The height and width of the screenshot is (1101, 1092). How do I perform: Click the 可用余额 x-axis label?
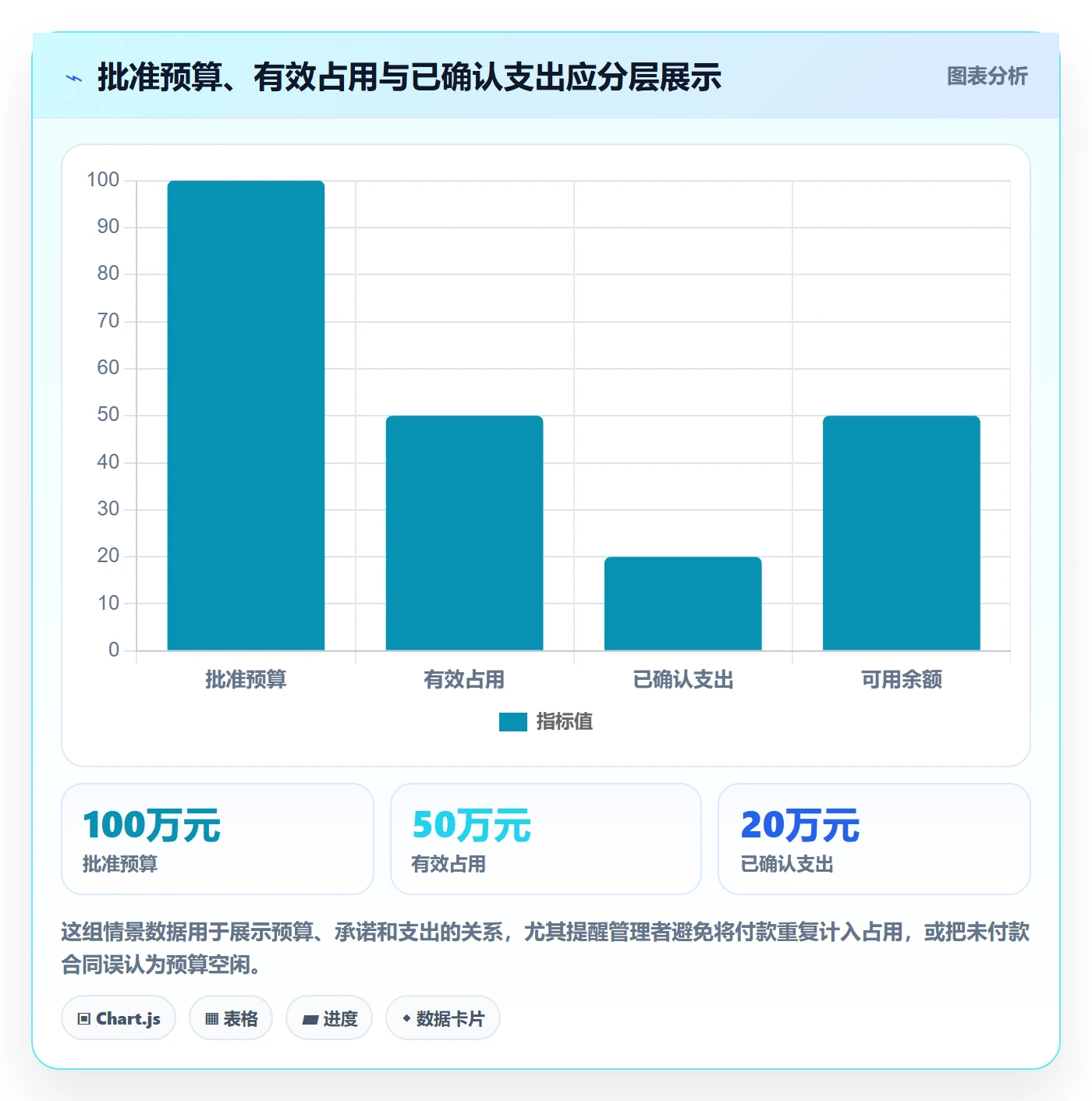tap(901, 680)
